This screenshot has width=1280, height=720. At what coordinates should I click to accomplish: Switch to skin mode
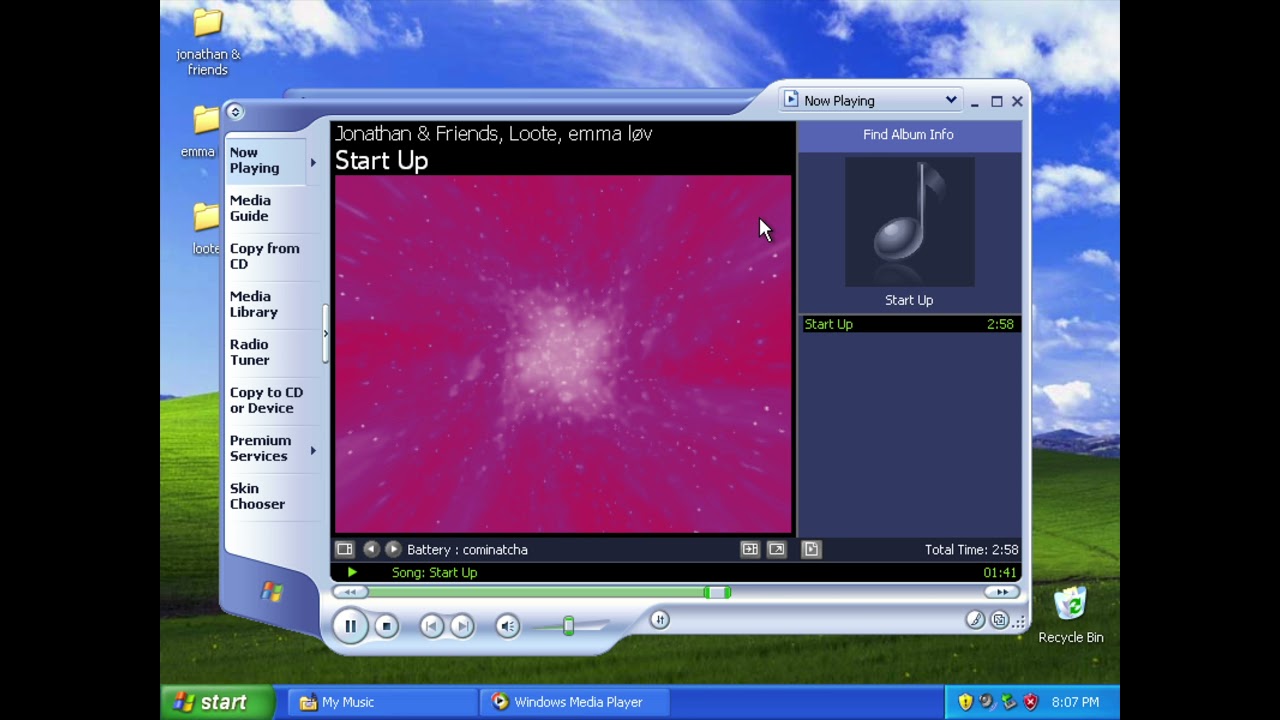point(999,620)
